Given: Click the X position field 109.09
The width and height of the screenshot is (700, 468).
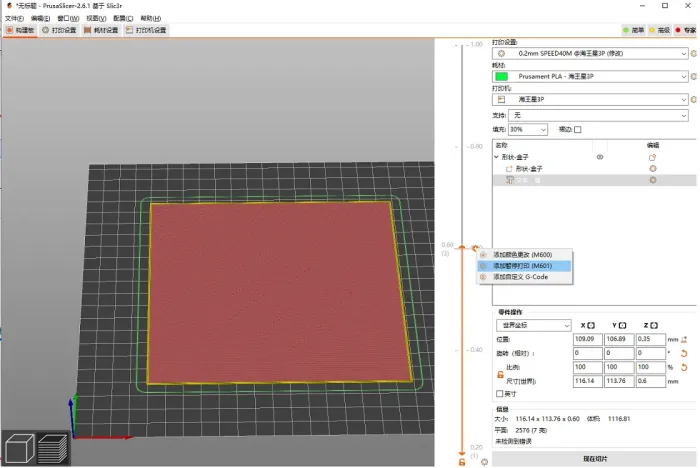Looking at the screenshot, I should click(x=588, y=339).
